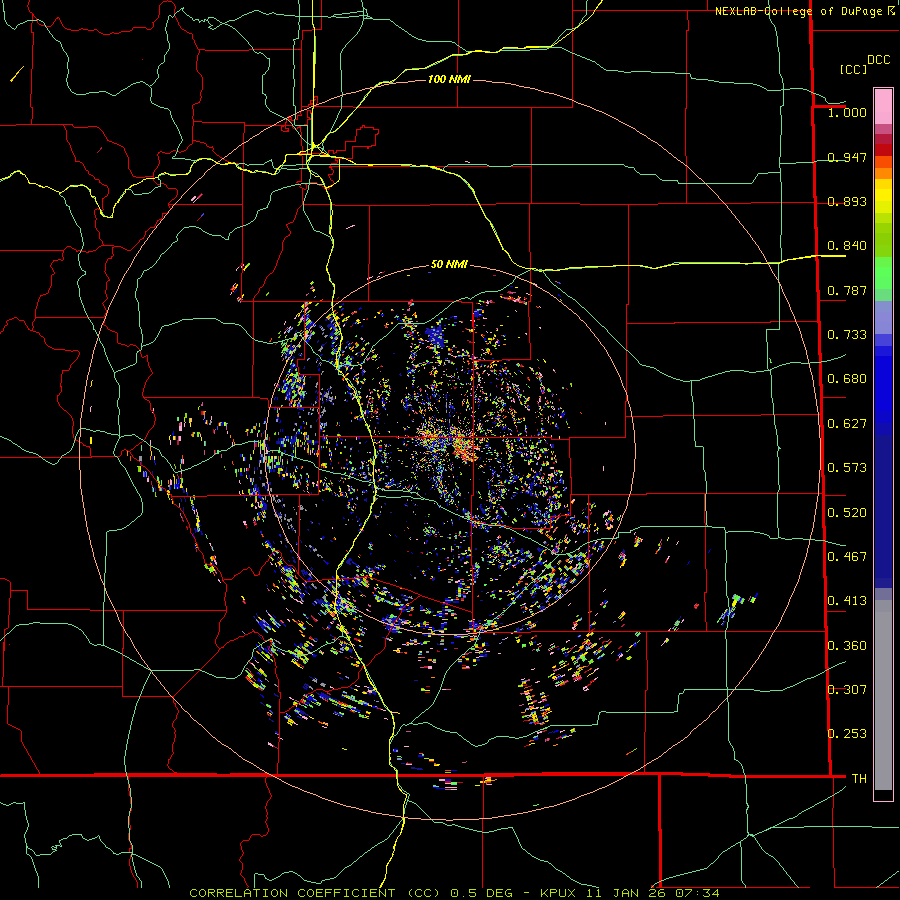Select the 0.253 scale value
Screen dimensions: 900x900
pos(847,734)
